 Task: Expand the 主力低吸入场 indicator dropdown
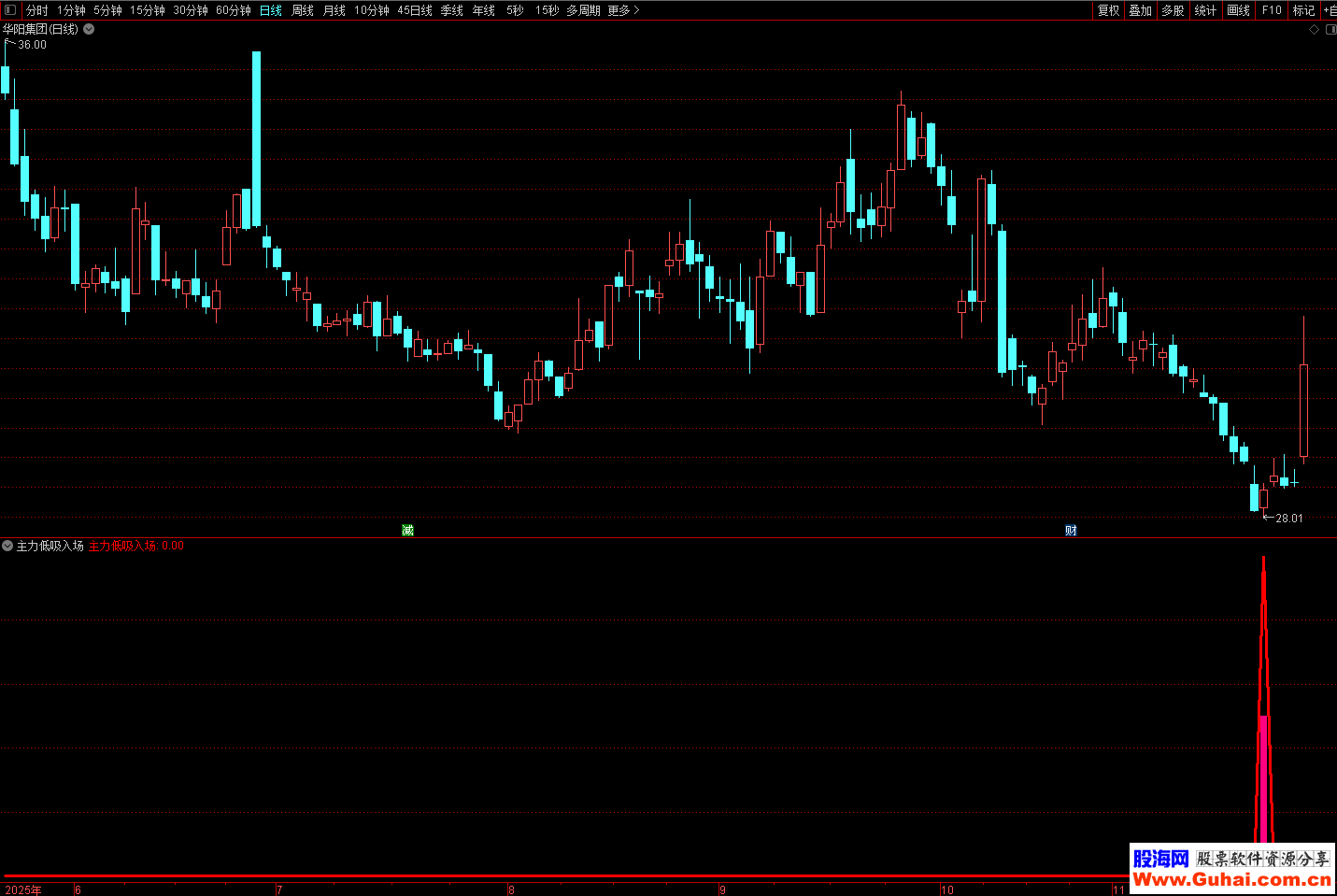coord(7,546)
